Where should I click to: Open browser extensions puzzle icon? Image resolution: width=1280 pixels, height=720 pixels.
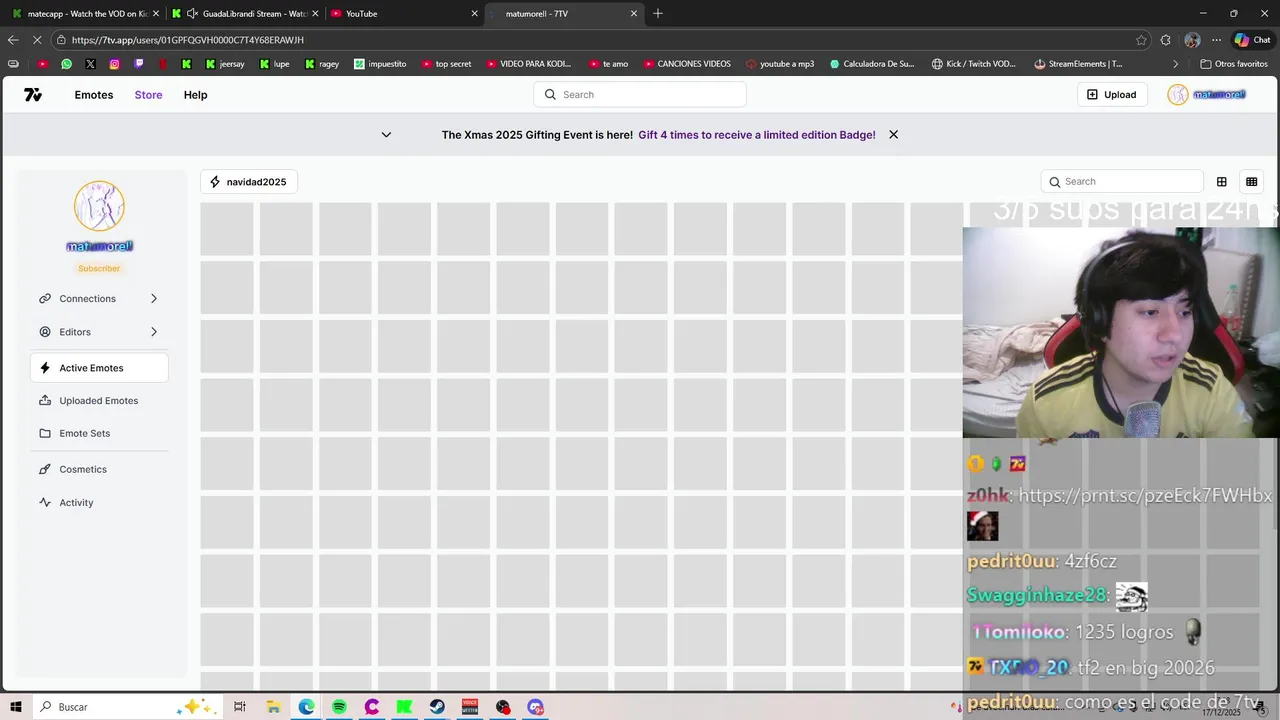pos(1166,40)
